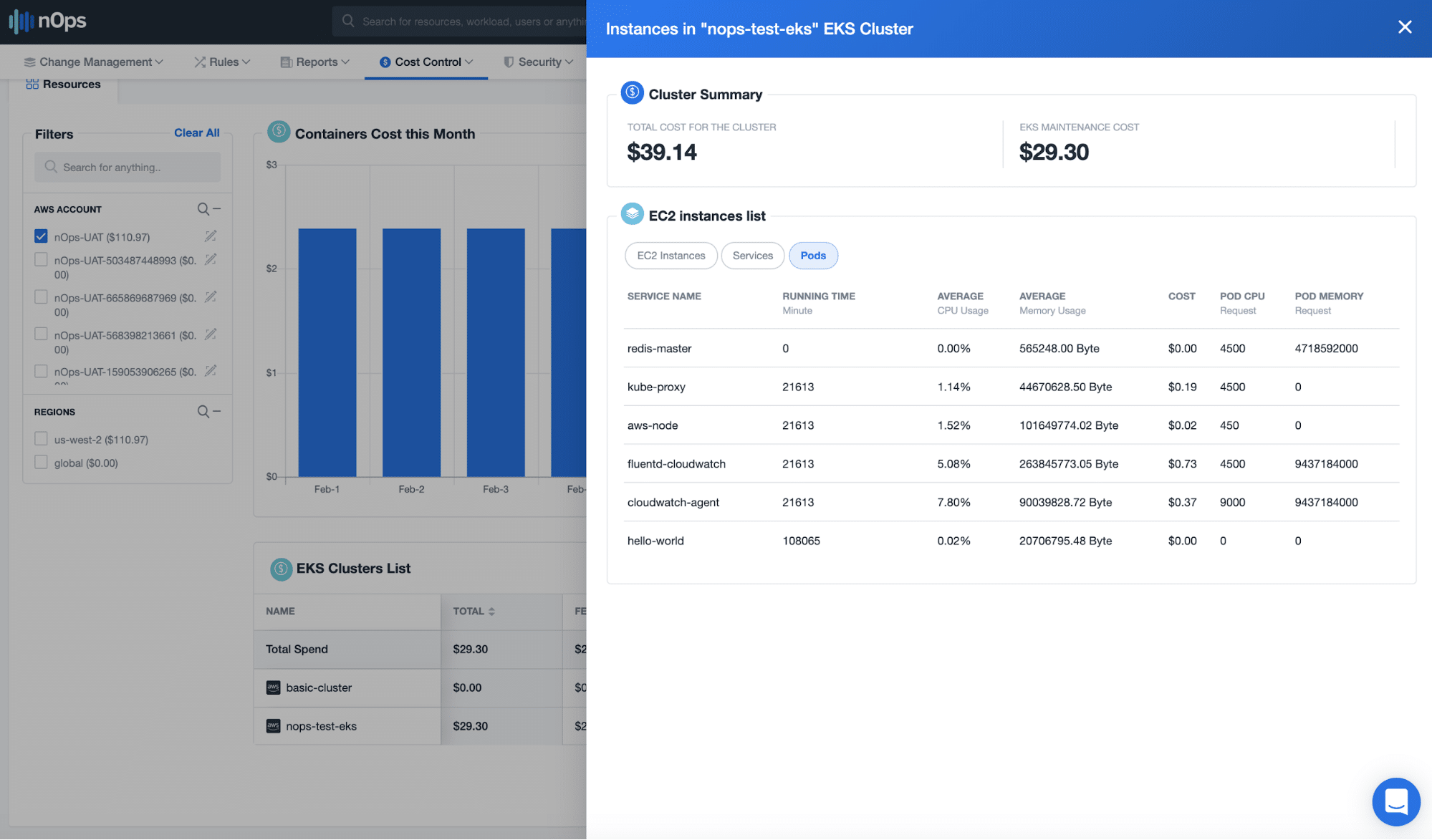Click the NAME column header
Image resolution: width=1432 pixels, height=840 pixels.
(280, 612)
